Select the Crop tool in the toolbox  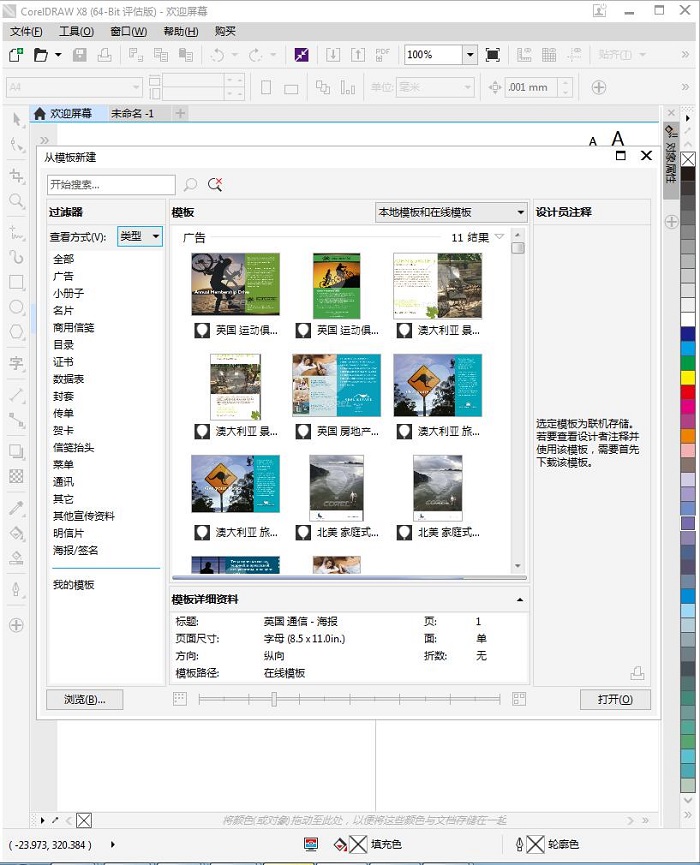(x=16, y=175)
